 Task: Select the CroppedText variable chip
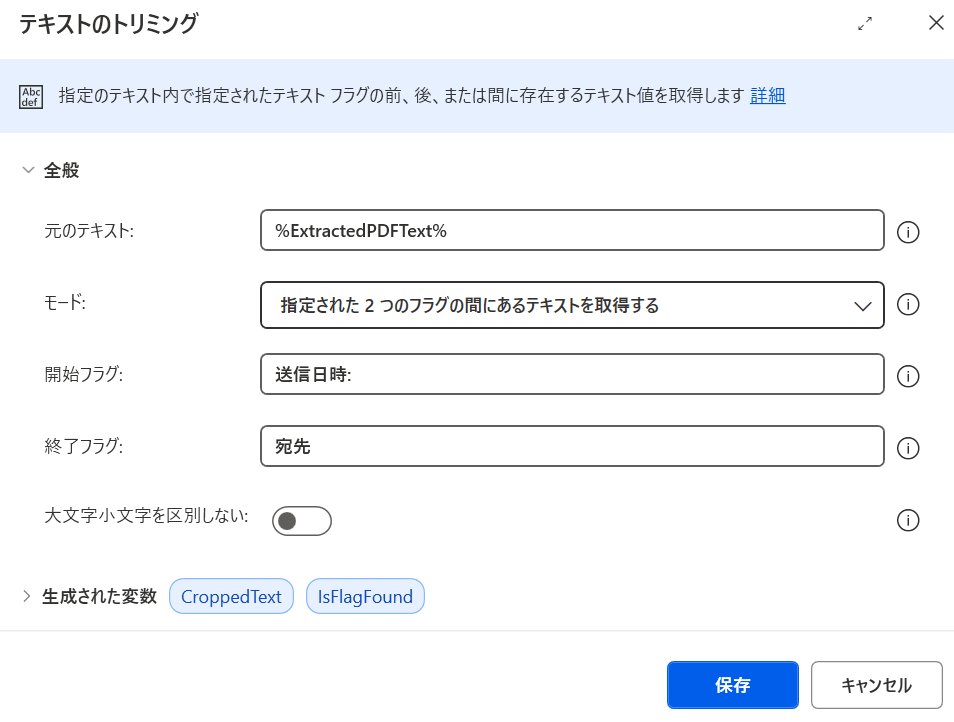click(x=231, y=596)
